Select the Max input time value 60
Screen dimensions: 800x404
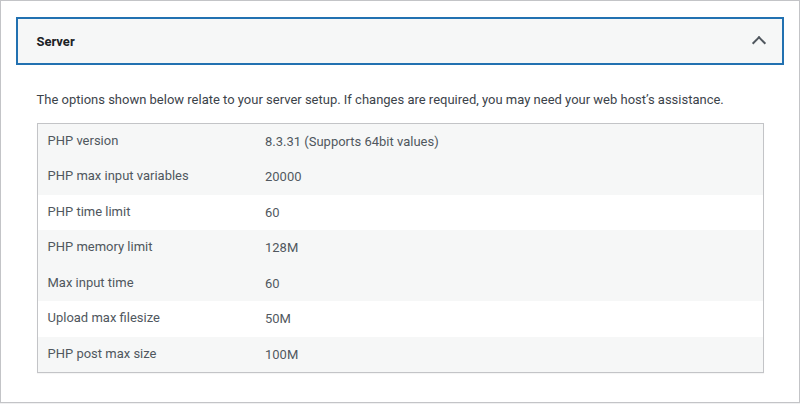pos(272,284)
